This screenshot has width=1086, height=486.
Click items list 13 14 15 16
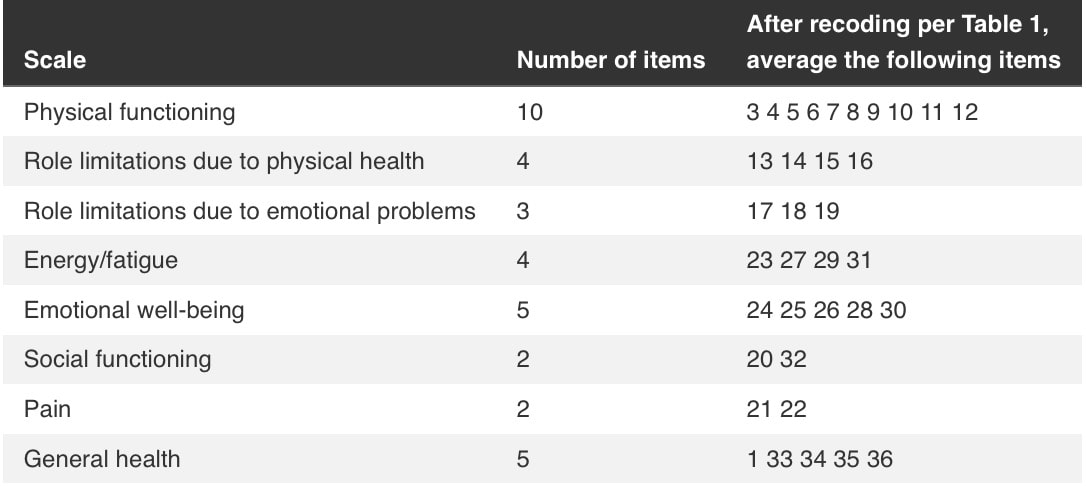point(810,161)
